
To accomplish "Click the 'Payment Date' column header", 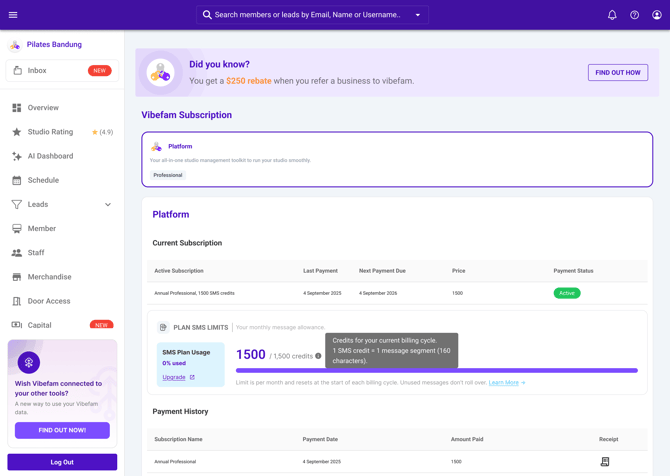I will click(320, 439).
